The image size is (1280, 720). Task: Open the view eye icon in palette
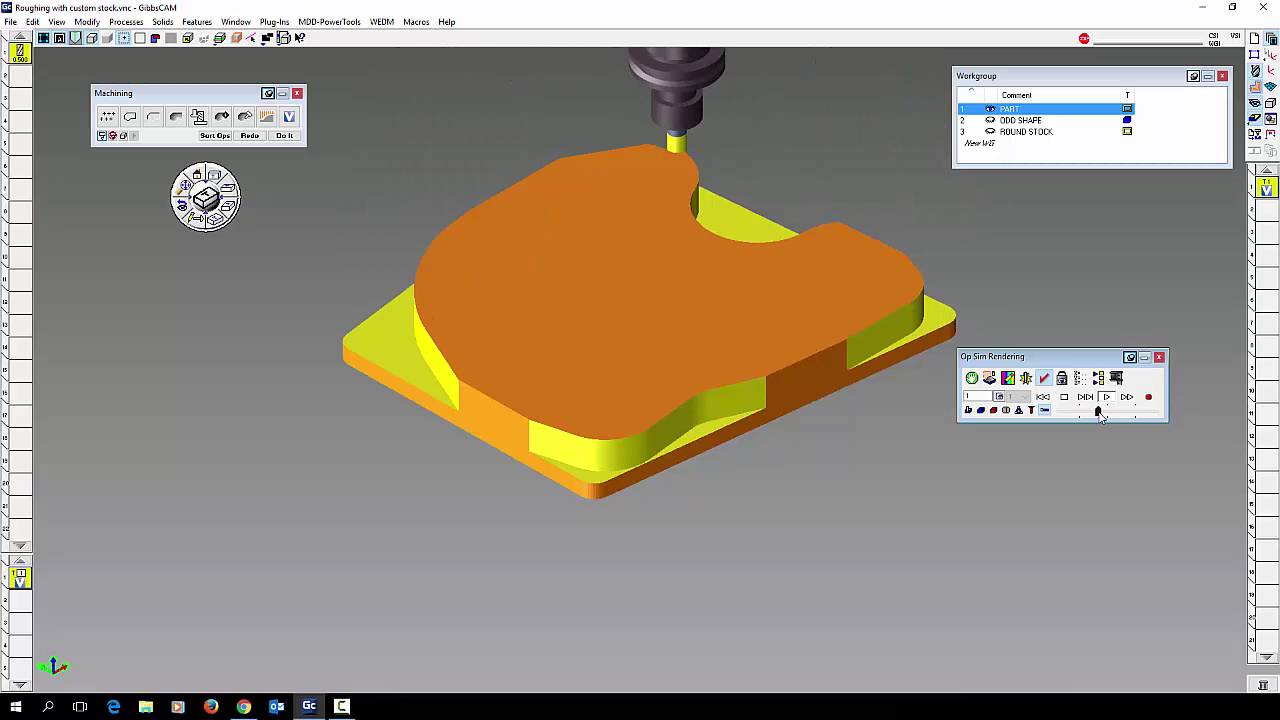pos(1256,103)
